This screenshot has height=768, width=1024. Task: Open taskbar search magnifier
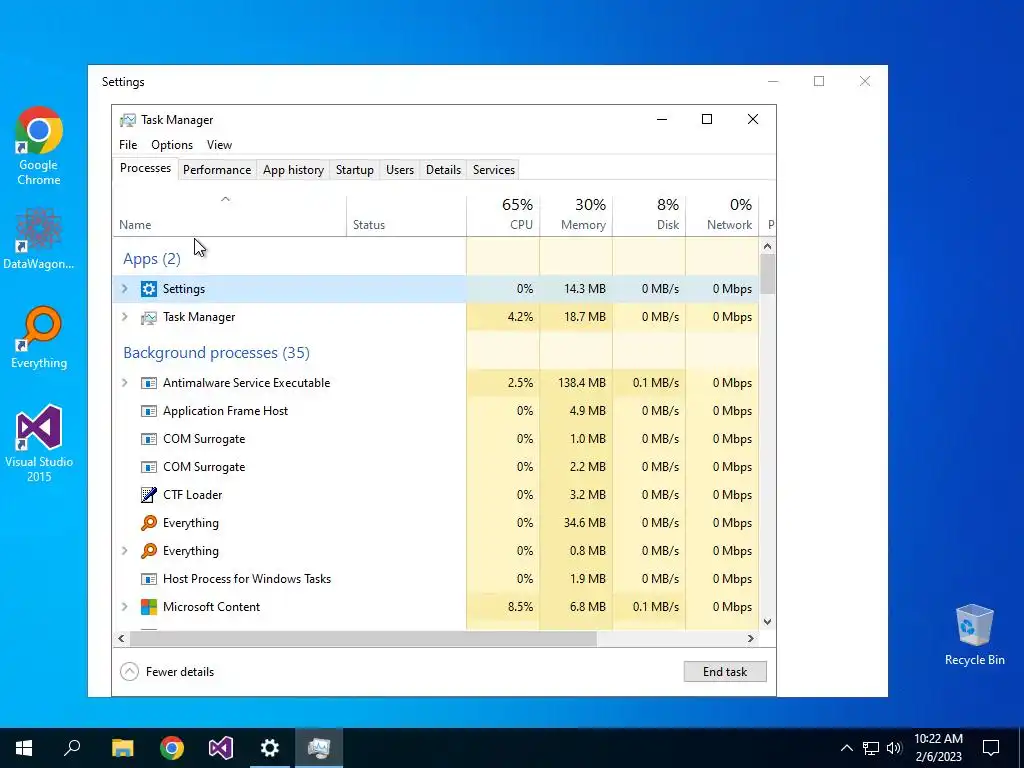point(72,748)
